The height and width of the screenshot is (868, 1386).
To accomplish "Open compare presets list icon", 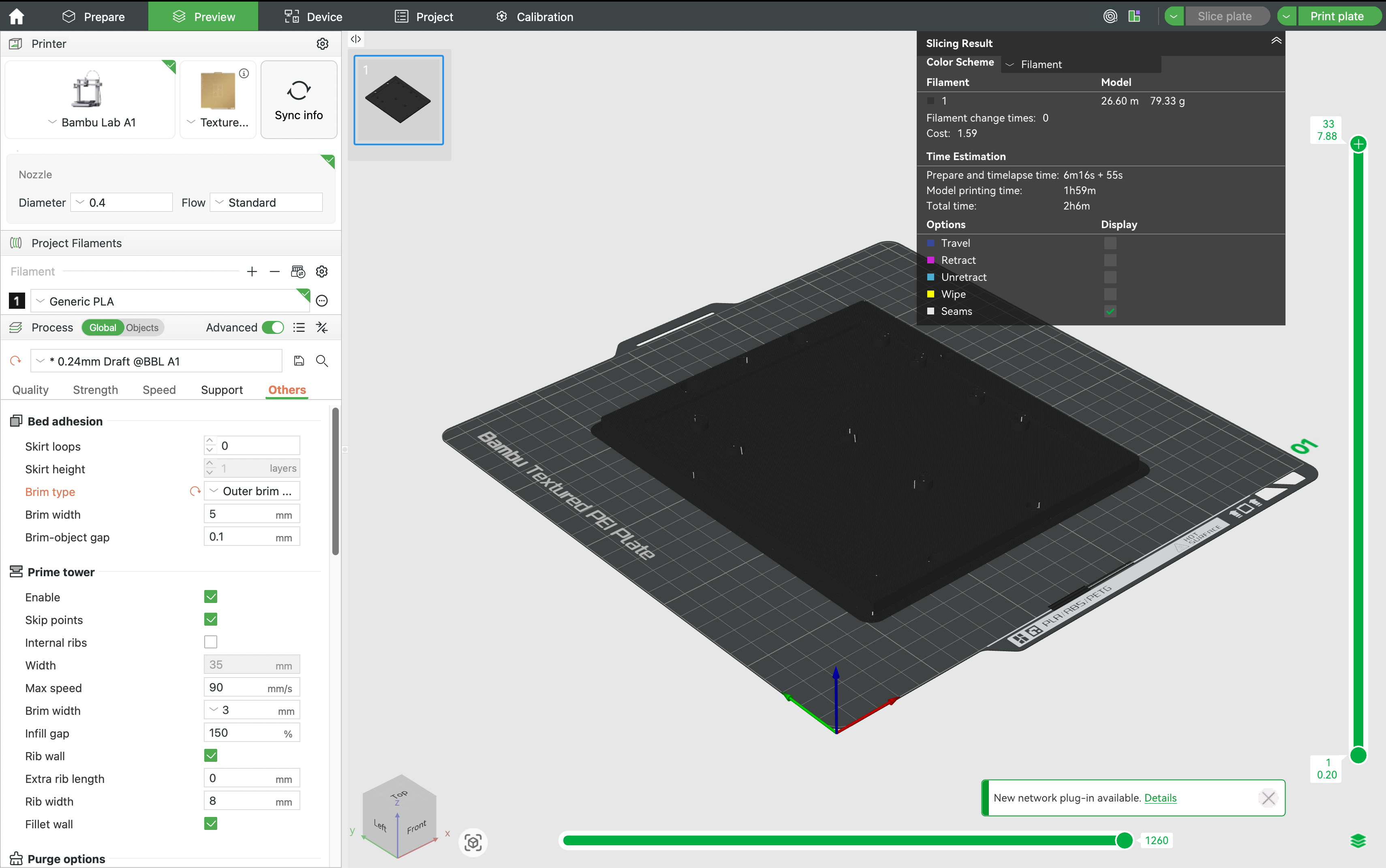I will click(299, 327).
